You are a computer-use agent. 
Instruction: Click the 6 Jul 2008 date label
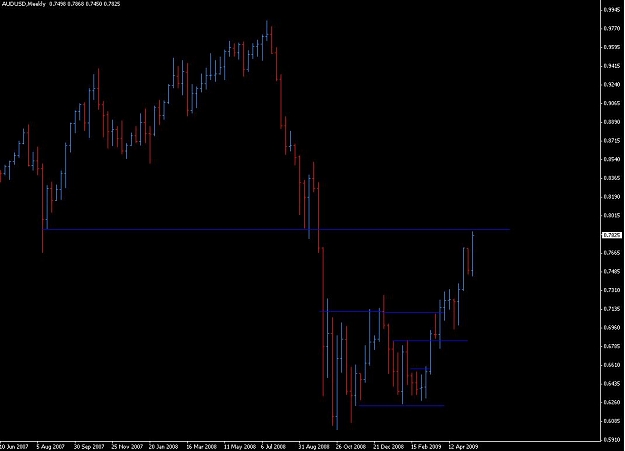pos(273,447)
